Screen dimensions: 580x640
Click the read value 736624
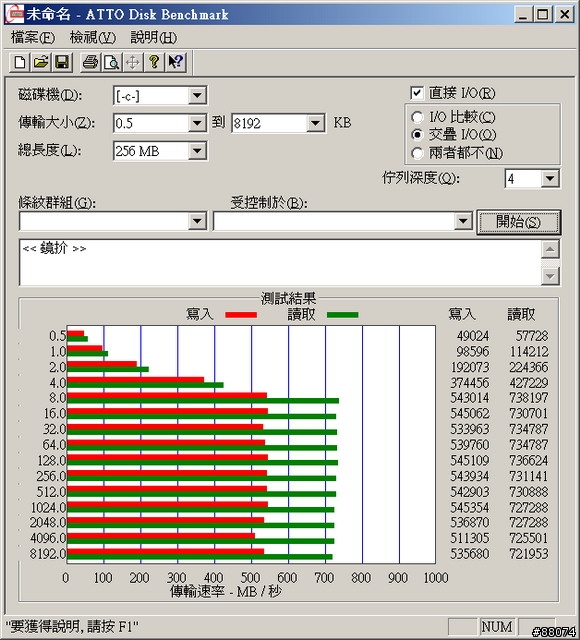click(x=529, y=460)
